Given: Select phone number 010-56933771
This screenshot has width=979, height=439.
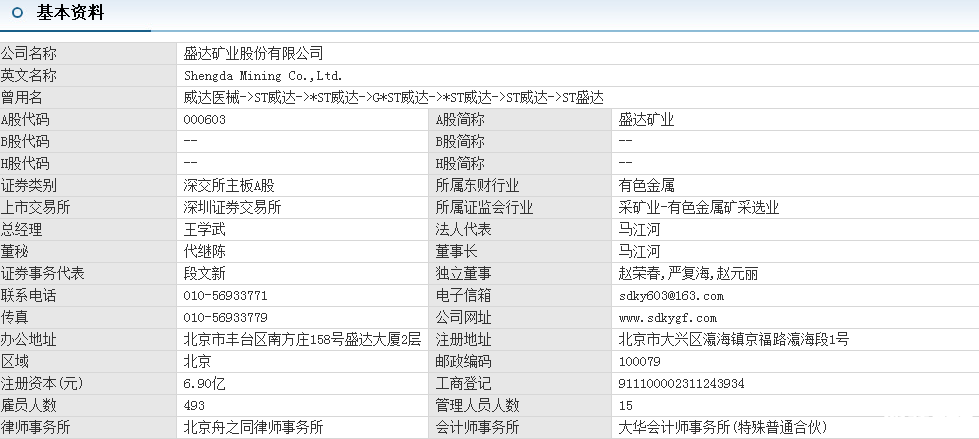Looking at the screenshot, I should [x=225, y=295].
